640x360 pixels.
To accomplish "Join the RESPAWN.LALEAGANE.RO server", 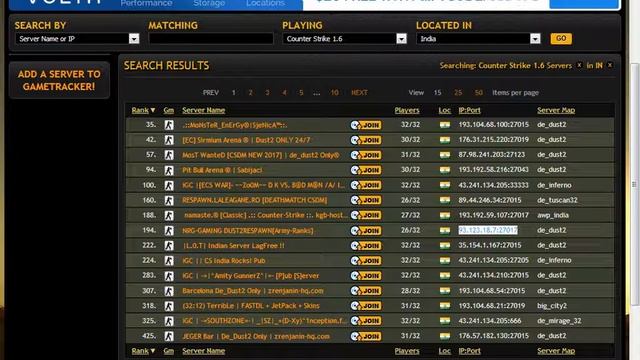I will [x=366, y=200].
